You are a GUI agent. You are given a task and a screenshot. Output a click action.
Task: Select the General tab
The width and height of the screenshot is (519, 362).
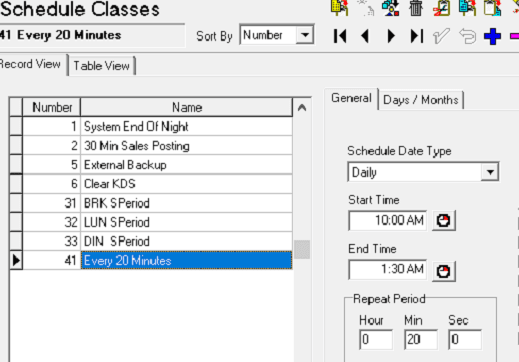(351, 98)
